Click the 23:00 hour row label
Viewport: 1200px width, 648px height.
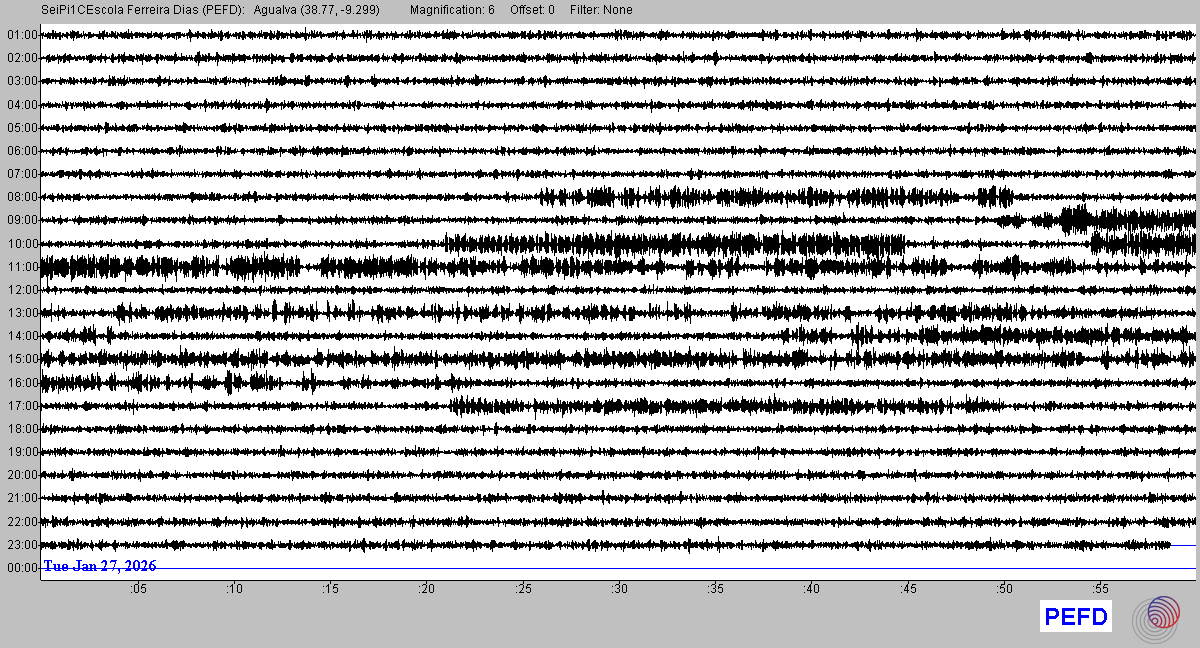(x=21, y=545)
